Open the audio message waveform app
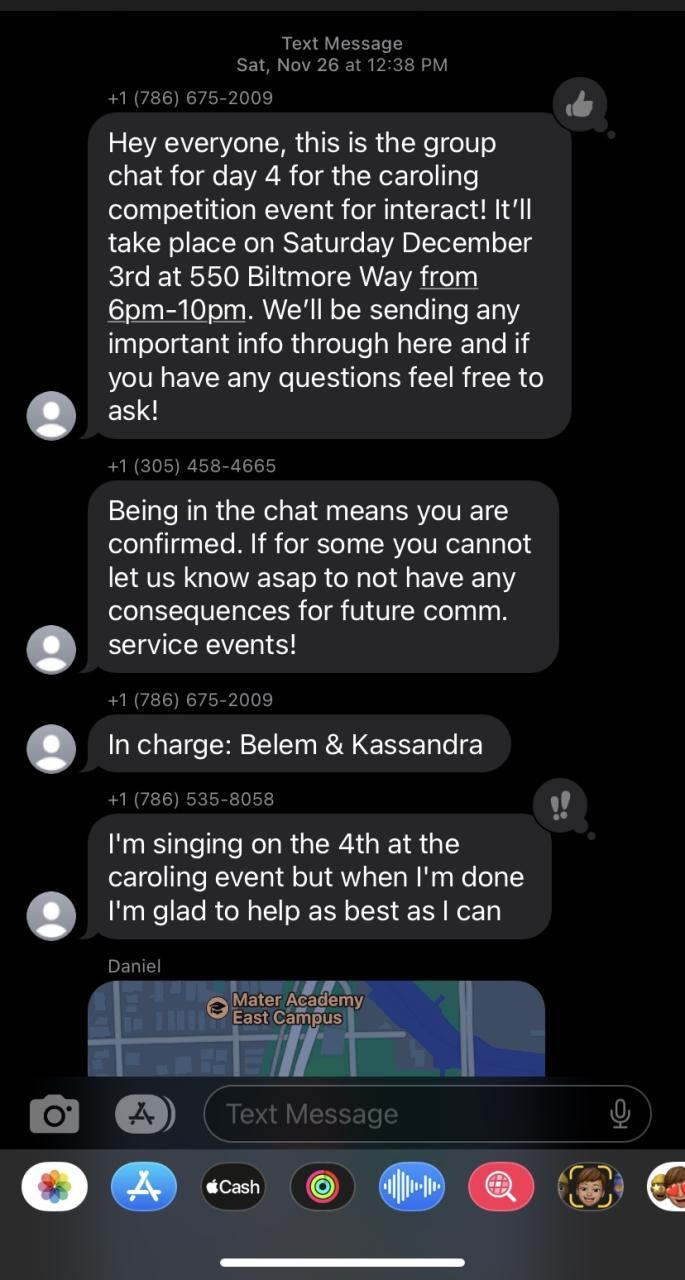 pos(411,1187)
